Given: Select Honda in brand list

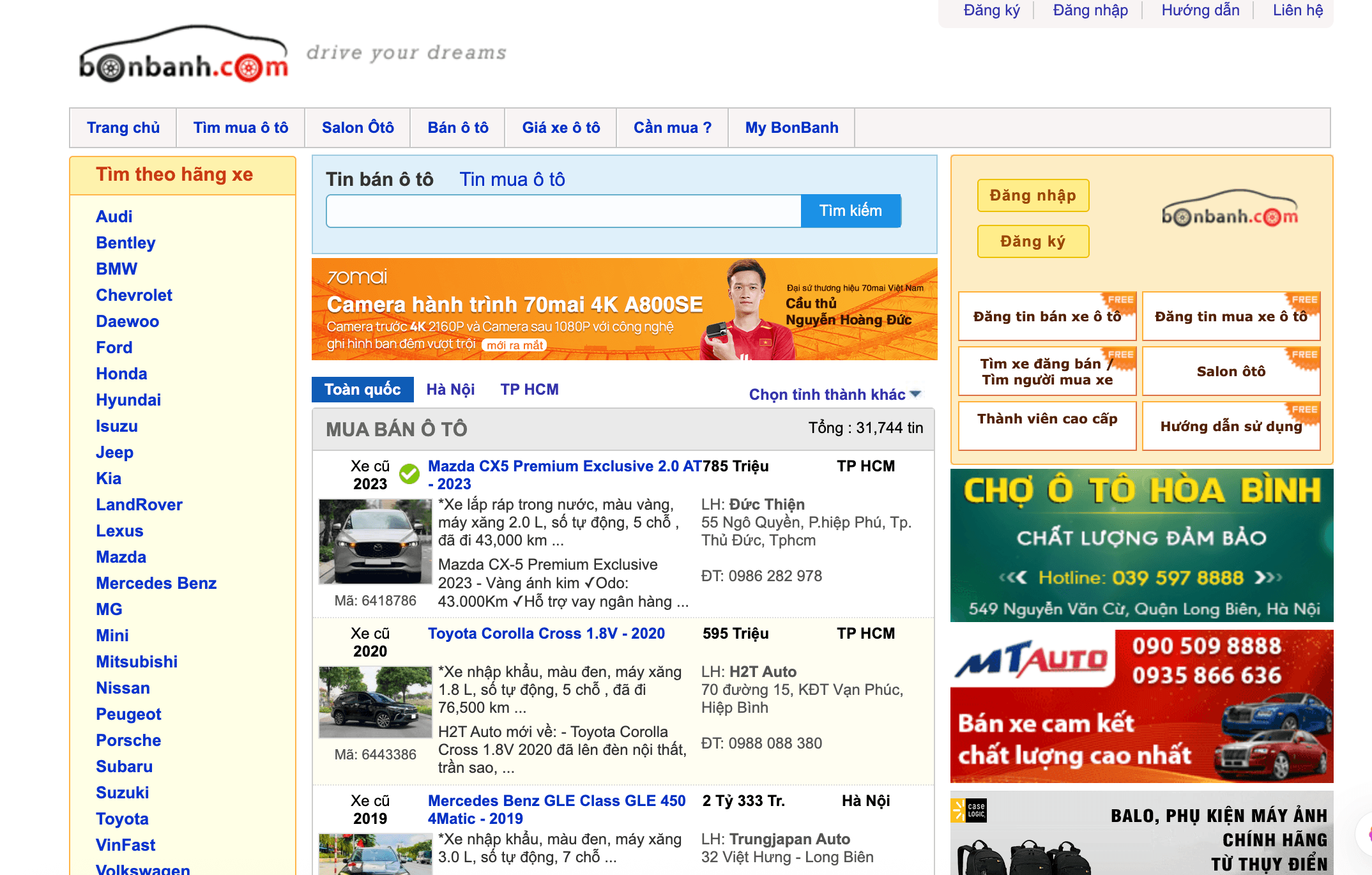Looking at the screenshot, I should click(x=121, y=374).
